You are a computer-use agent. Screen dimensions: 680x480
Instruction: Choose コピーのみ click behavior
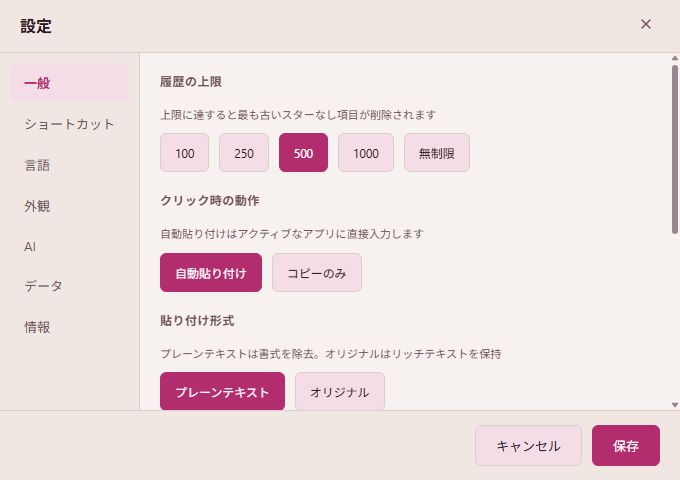click(x=317, y=273)
